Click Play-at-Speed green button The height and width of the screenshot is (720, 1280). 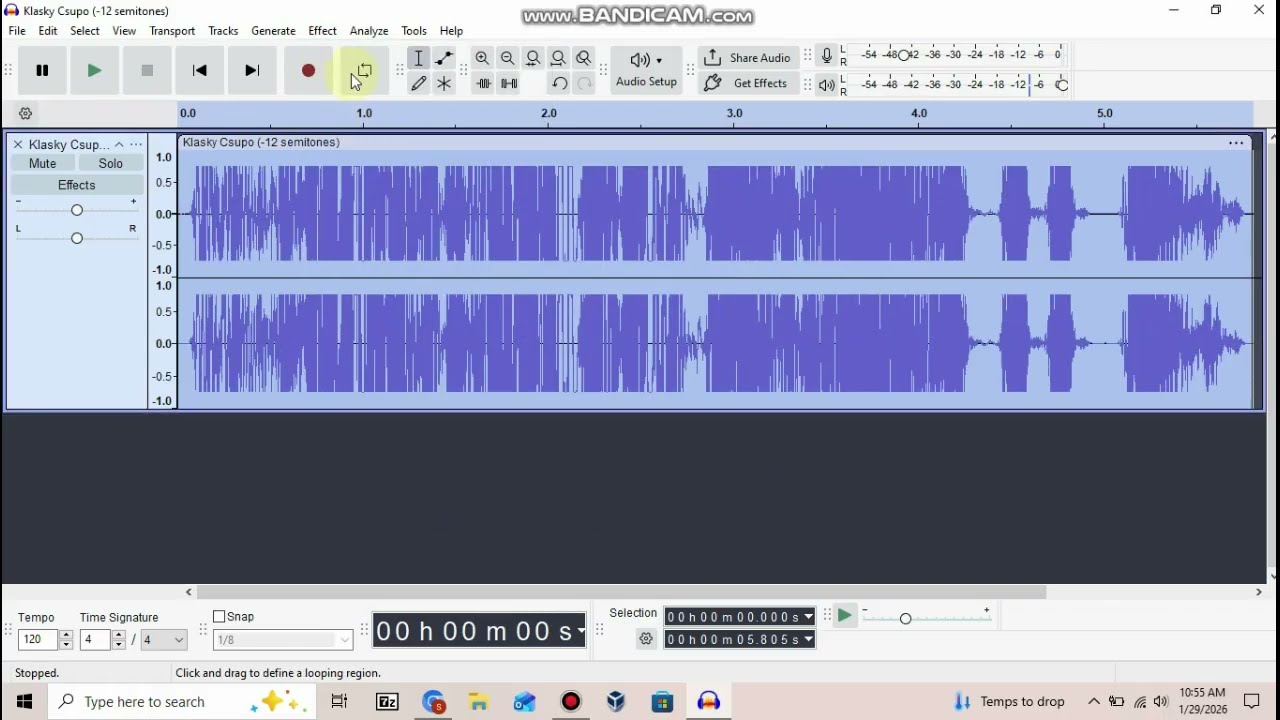click(845, 616)
